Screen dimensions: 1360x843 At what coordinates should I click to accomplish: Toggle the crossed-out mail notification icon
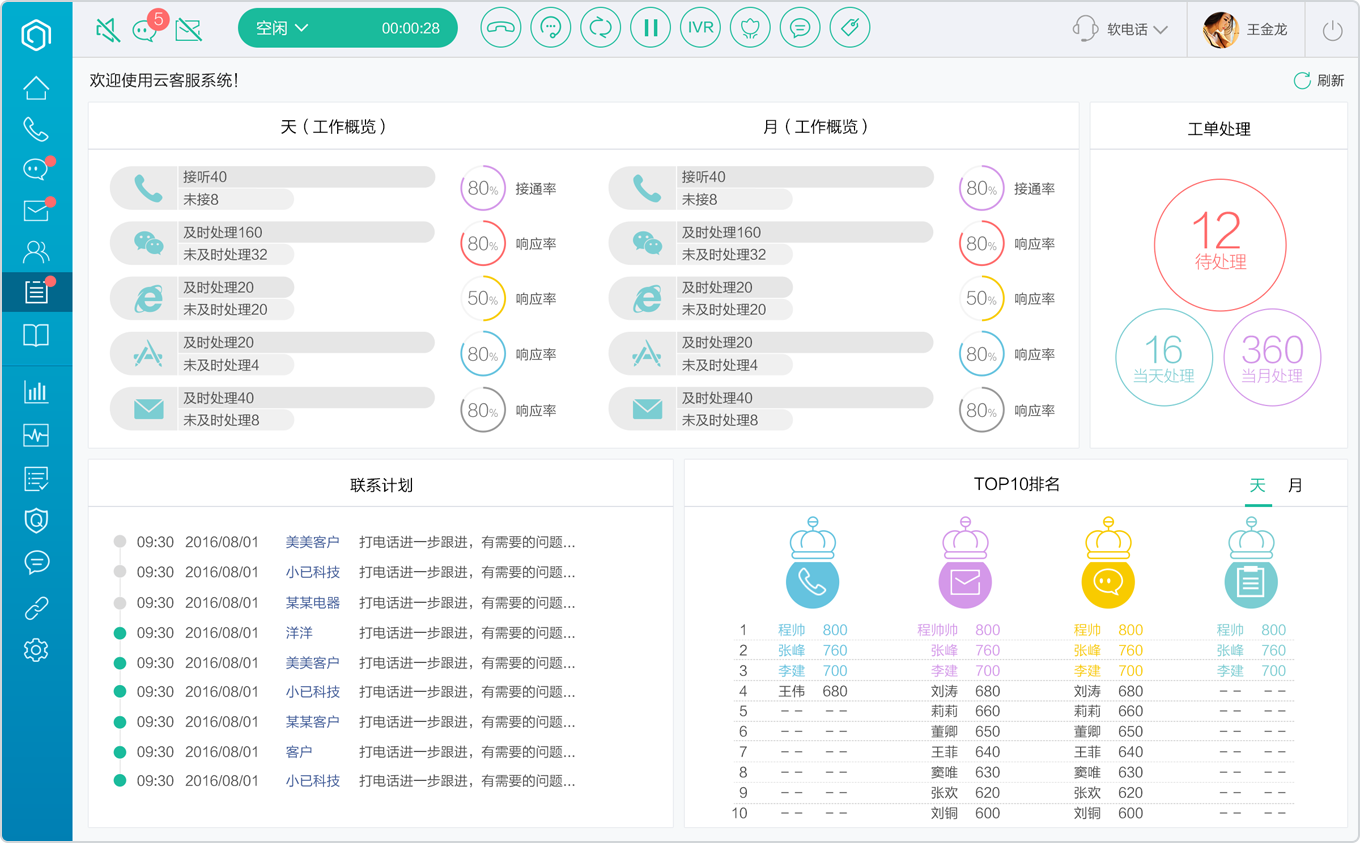tap(189, 30)
